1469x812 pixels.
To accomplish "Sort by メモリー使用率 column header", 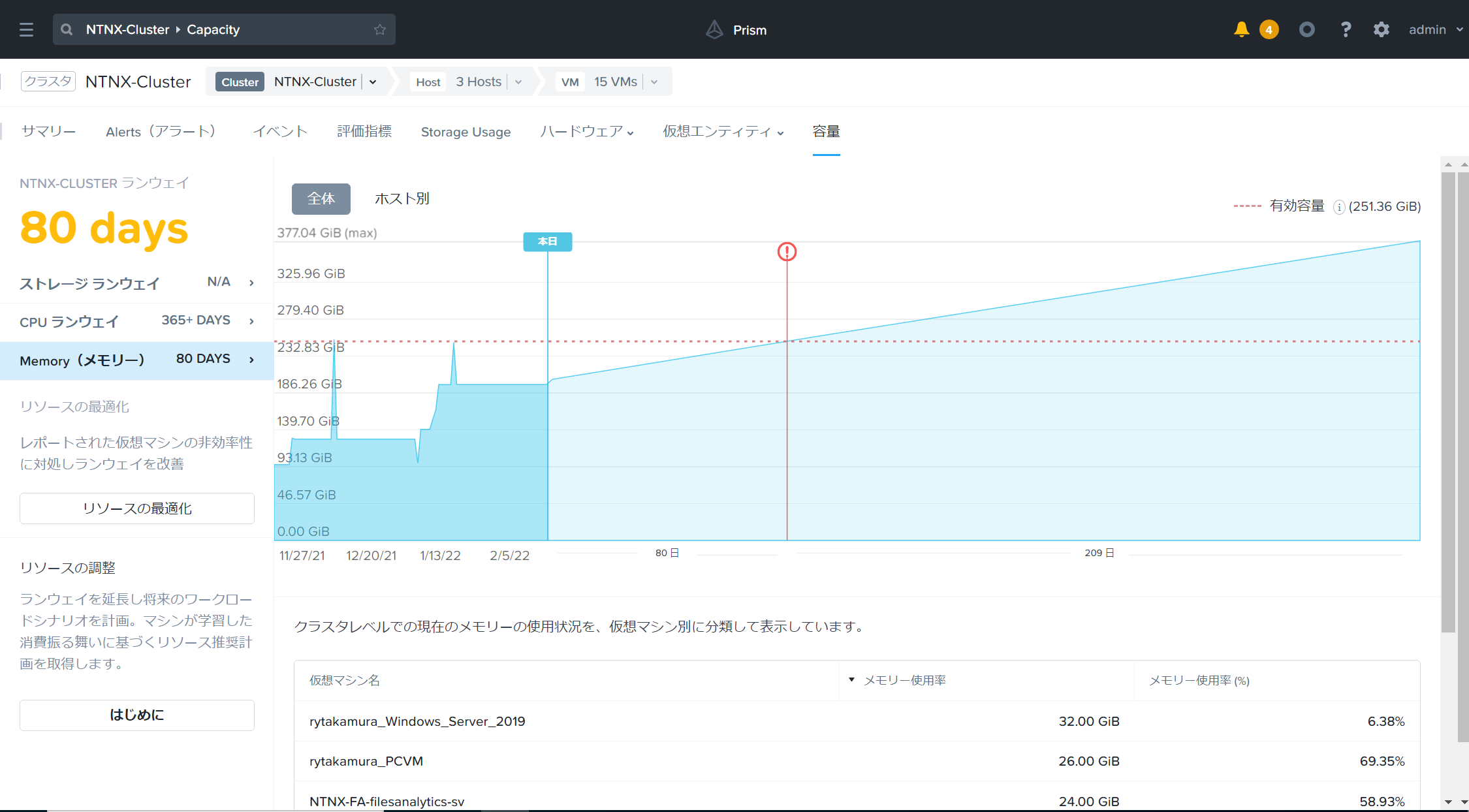I will coord(904,680).
